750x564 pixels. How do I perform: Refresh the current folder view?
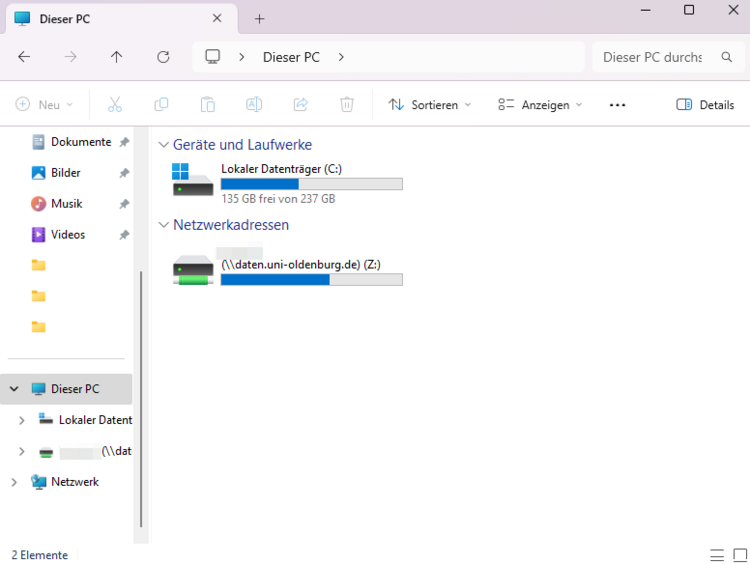click(163, 57)
